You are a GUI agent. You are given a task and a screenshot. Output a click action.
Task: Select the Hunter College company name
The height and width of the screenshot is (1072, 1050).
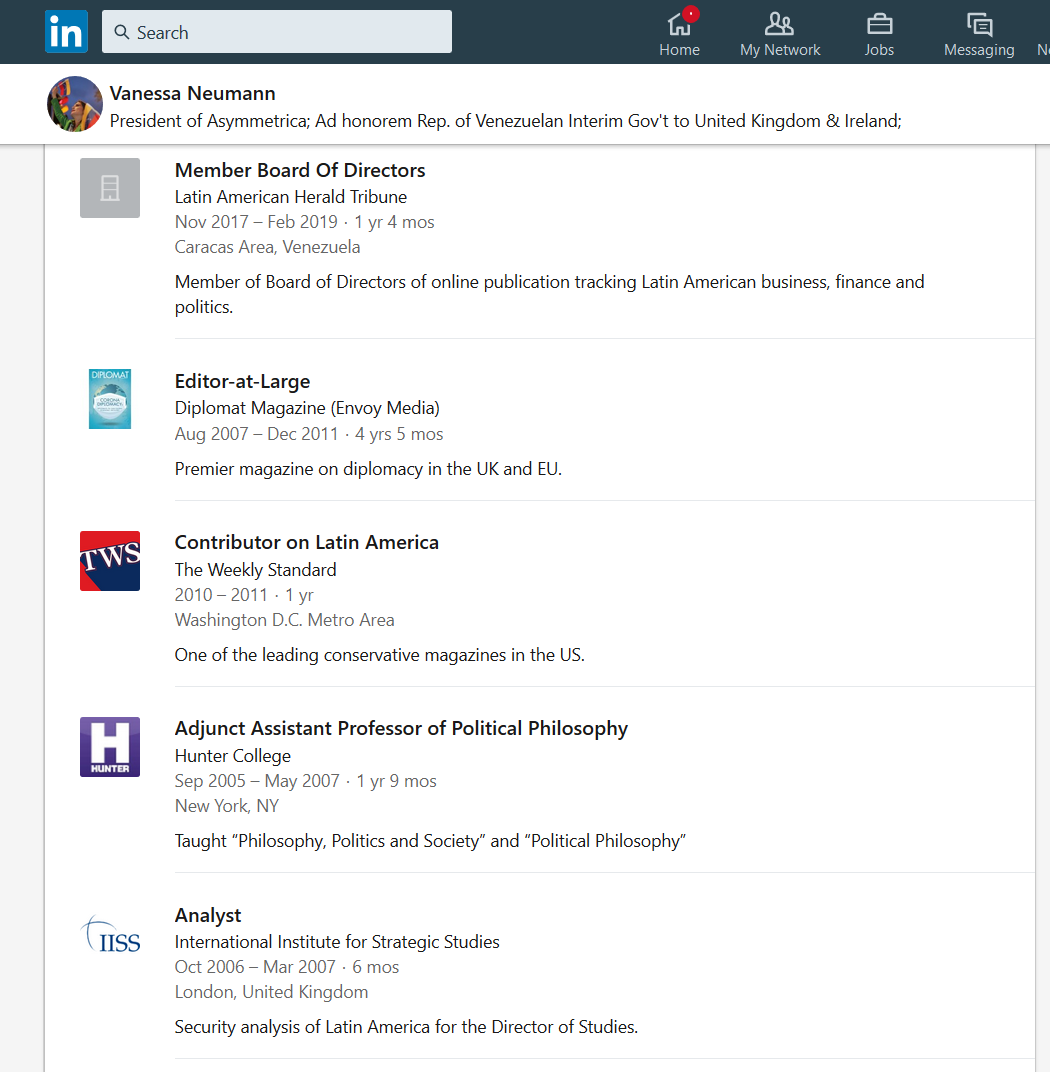[233, 756]
